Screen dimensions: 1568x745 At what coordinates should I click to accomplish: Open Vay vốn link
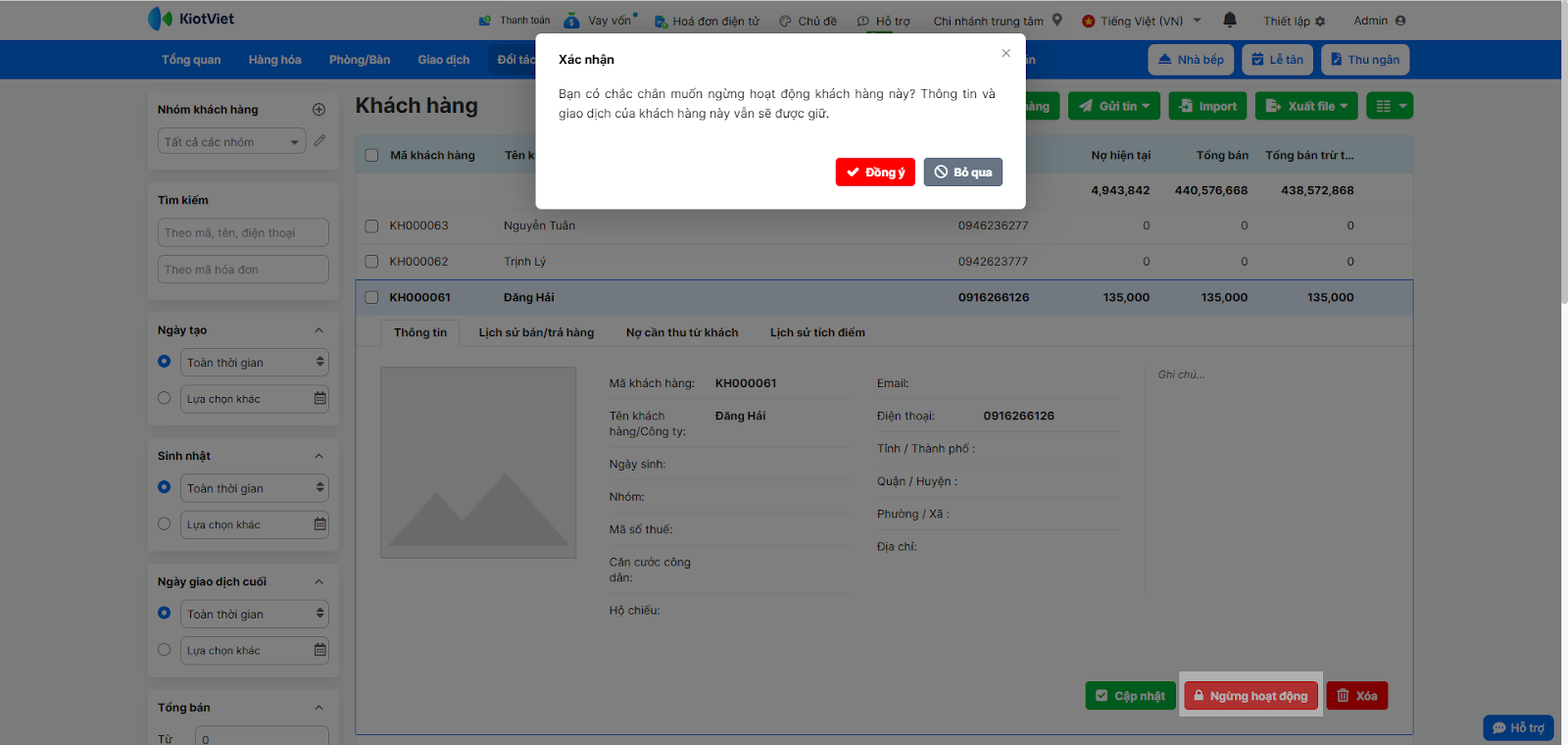[x=600, y=20]
